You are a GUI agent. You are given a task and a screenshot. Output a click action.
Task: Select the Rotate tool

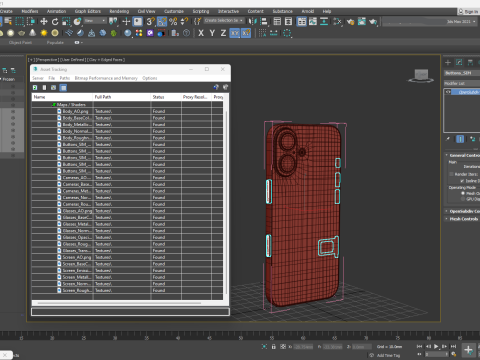tap(55, 22)
